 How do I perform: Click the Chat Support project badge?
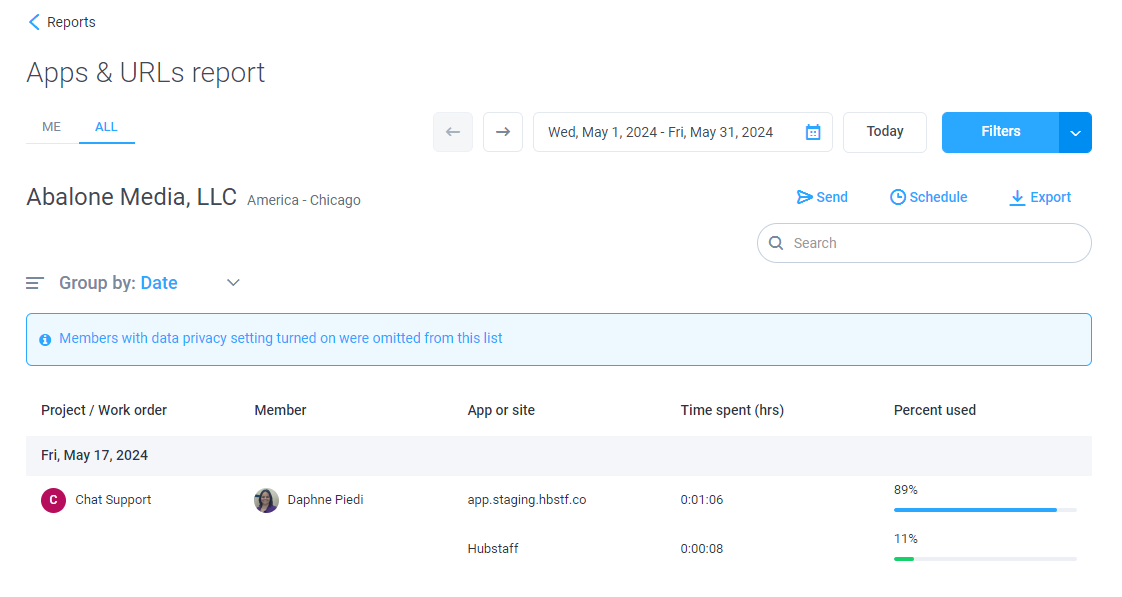click(53, 500)
